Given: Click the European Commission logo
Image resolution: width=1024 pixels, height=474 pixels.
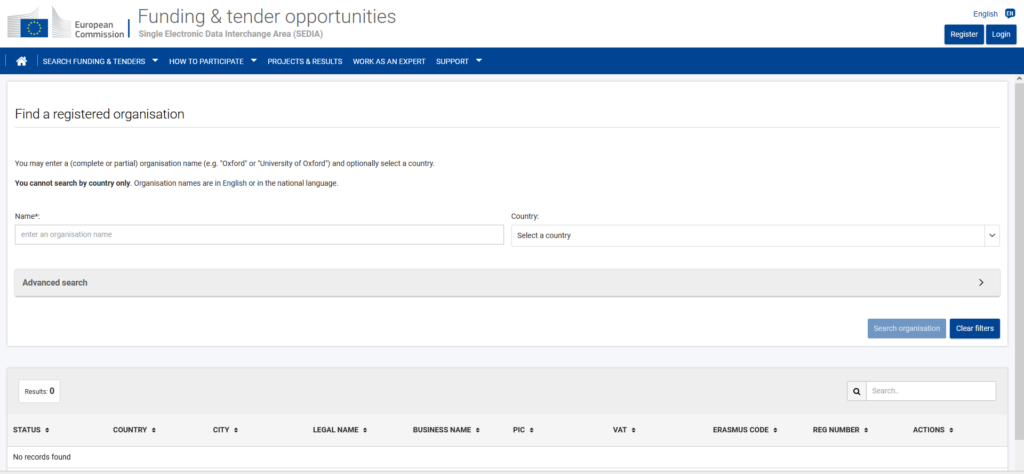Looking at the screenshot, I should coord(65,24).
